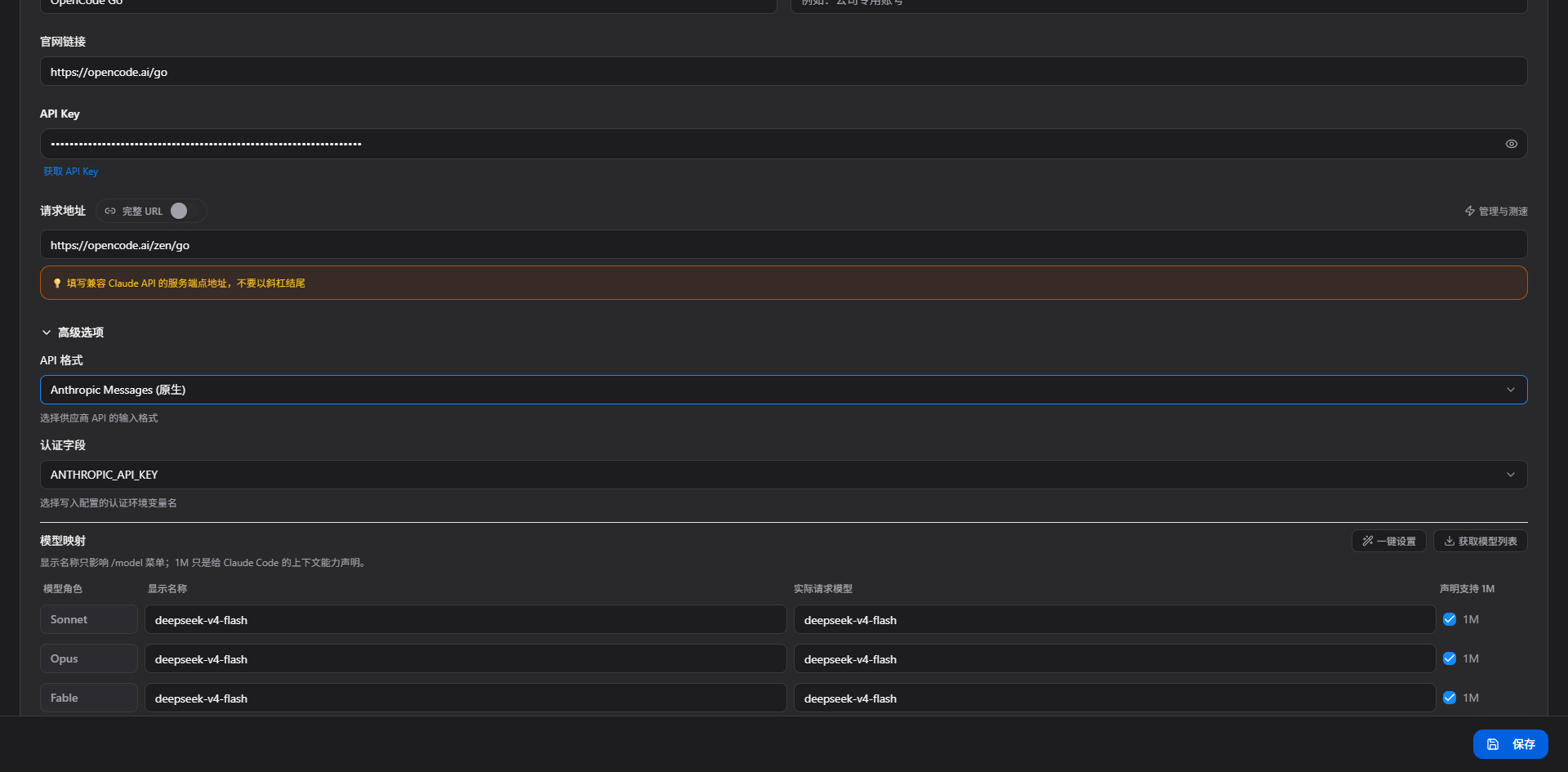Focus the 请求地址 endpoint field
Viewport: 1568px width, 772px height.
click(784, 244)
